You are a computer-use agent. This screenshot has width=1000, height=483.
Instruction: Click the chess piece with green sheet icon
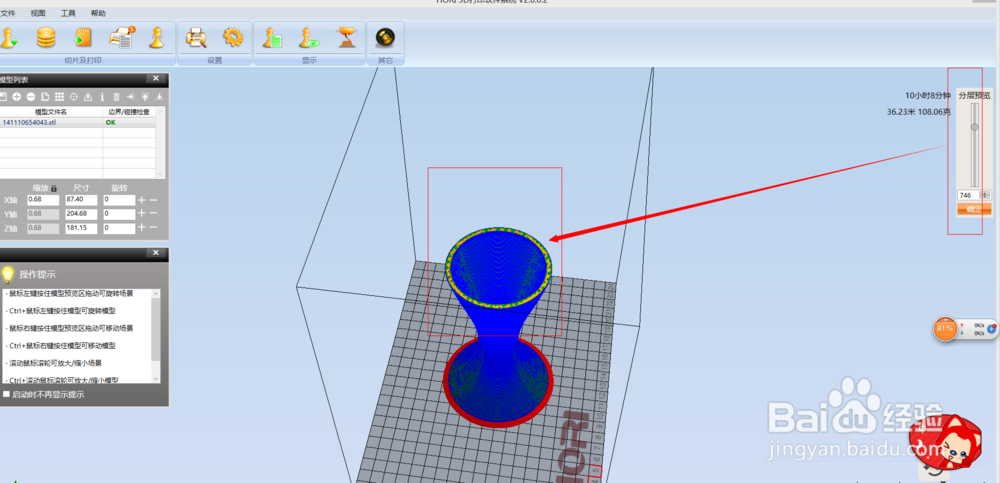(x=272, y=38)
